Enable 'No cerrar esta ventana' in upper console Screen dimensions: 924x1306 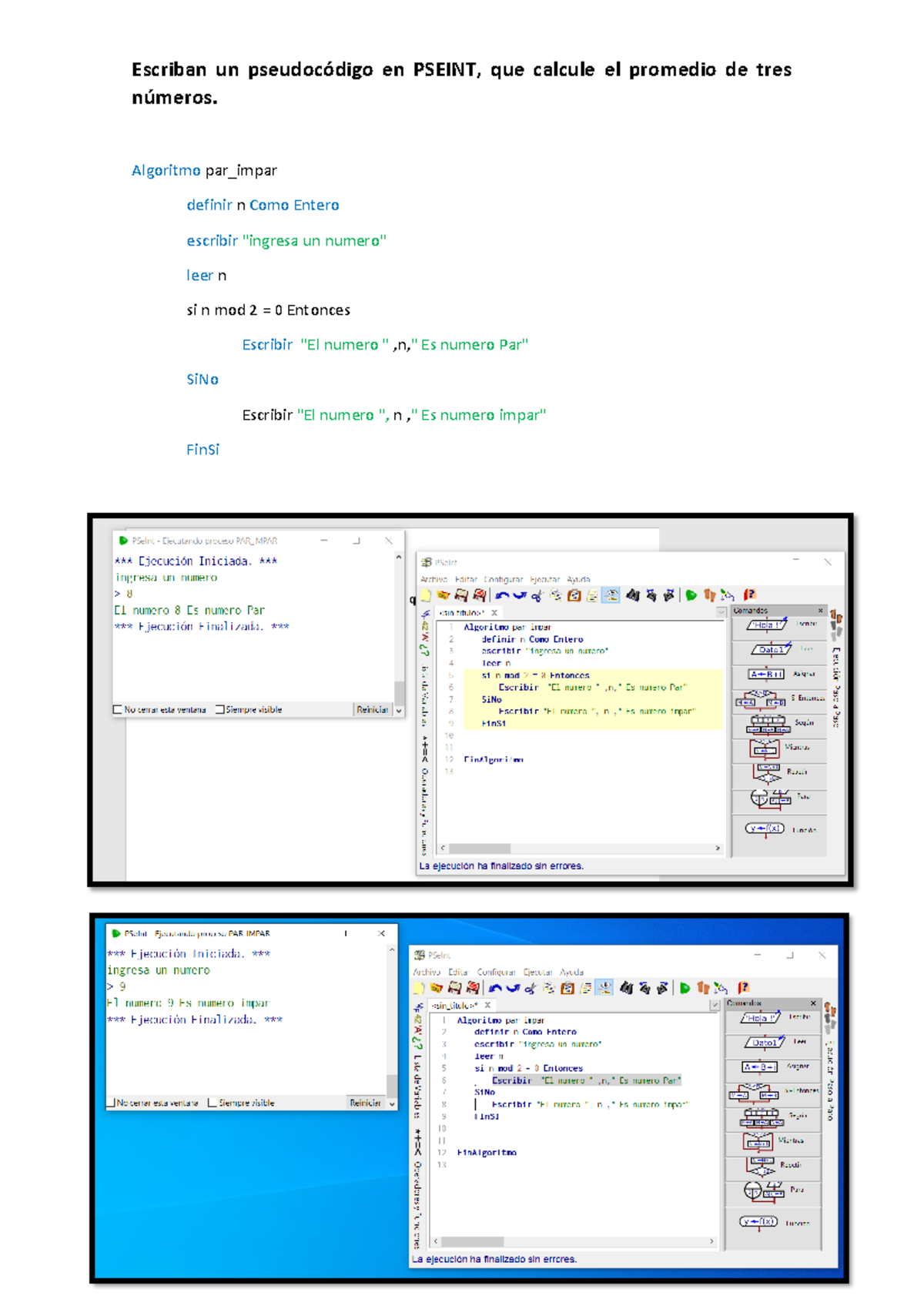click(118, 710)
